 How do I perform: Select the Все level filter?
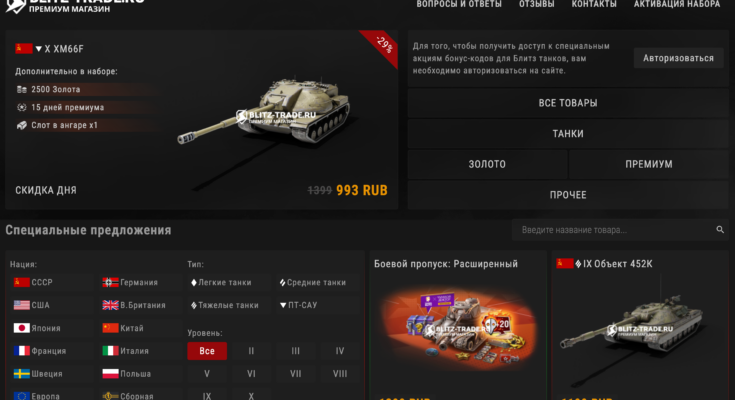coord(207,351)
